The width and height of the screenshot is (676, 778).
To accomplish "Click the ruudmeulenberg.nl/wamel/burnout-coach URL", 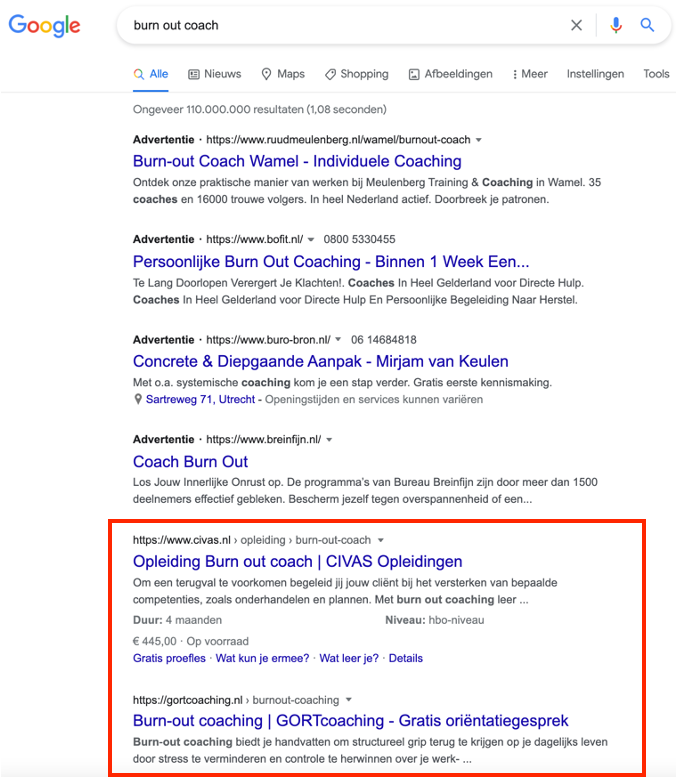I will click(x=338, y=140).
